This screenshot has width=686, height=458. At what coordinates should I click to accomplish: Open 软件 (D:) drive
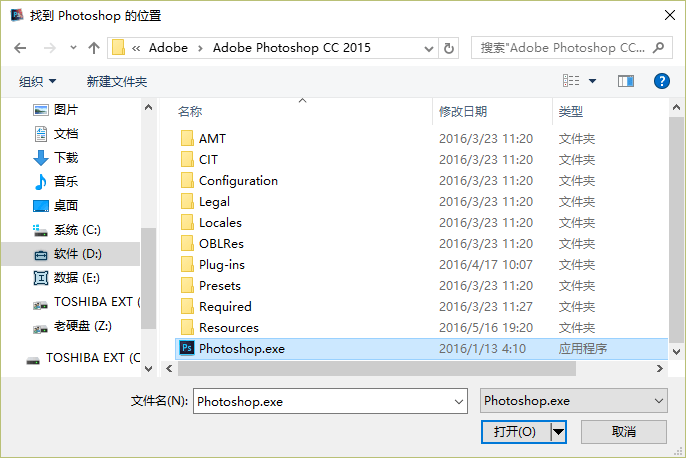click(x=78, y=254)
